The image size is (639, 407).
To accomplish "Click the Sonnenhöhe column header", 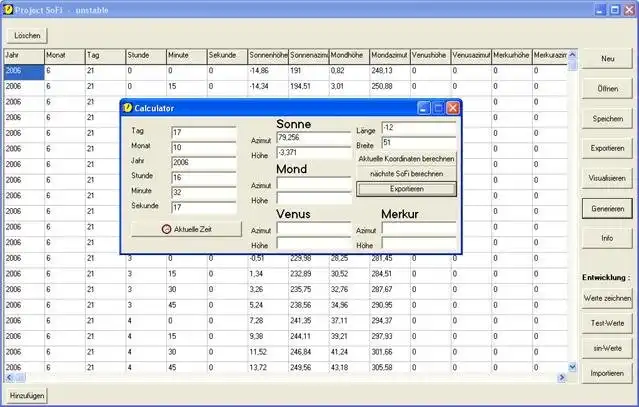I will (x=268, y=56).
